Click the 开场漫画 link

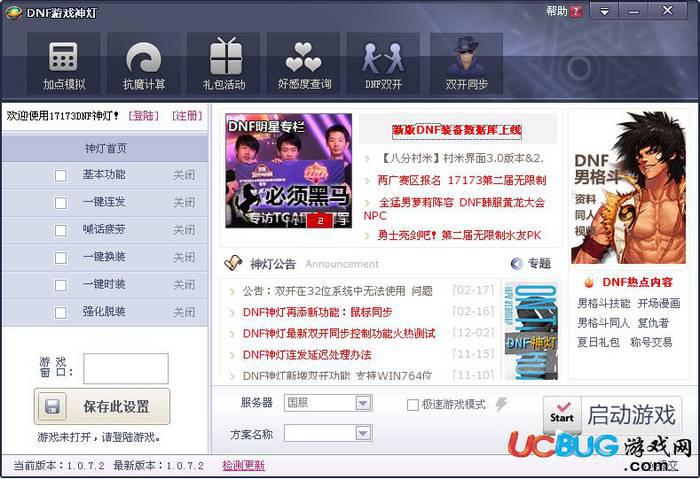658,304
